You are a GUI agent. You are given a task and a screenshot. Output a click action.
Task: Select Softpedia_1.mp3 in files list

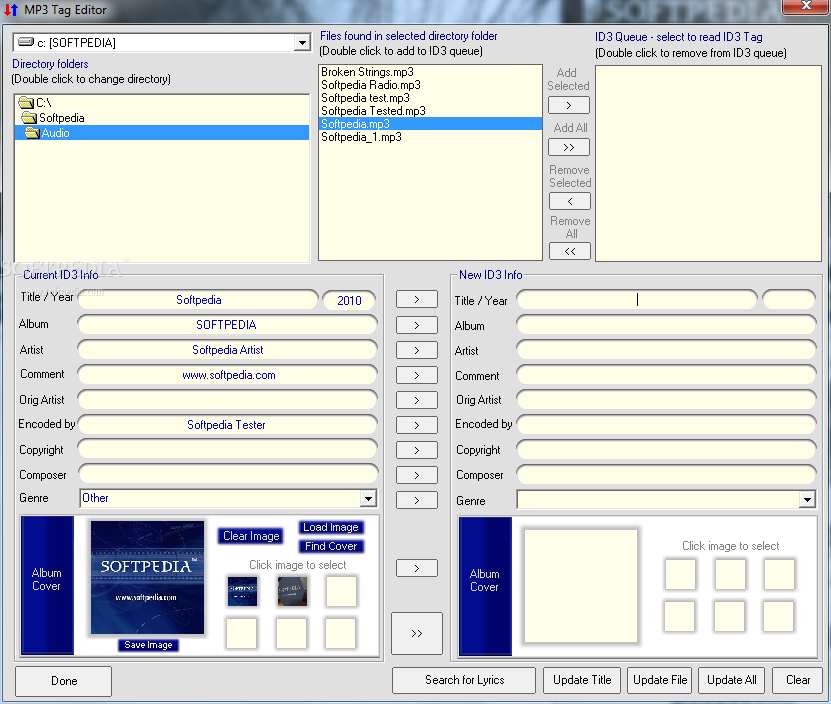coord(430,137)
